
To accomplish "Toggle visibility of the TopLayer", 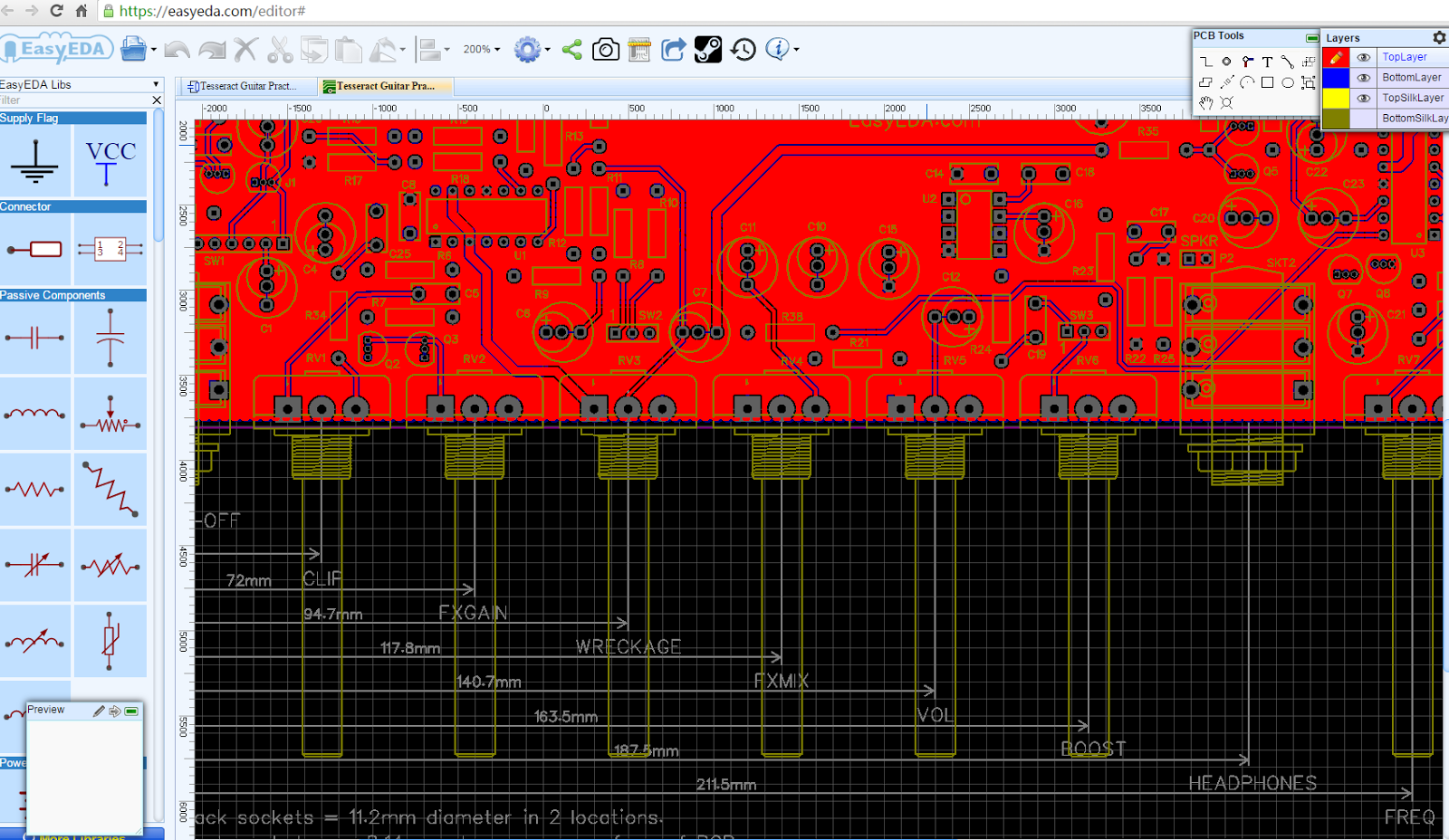I will [1365, 56].
